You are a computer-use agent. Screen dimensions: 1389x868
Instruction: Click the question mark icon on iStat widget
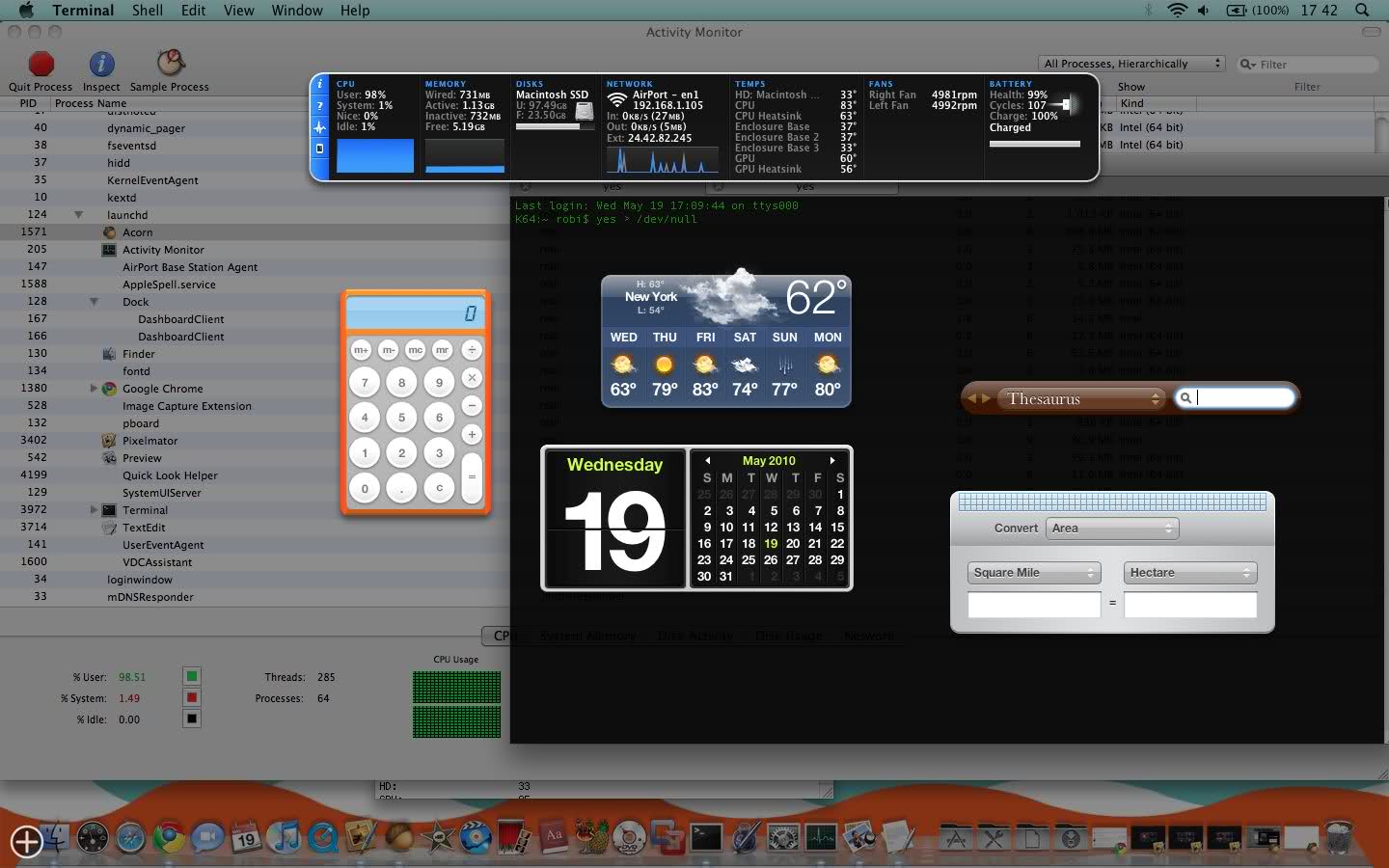pos(320,106)
